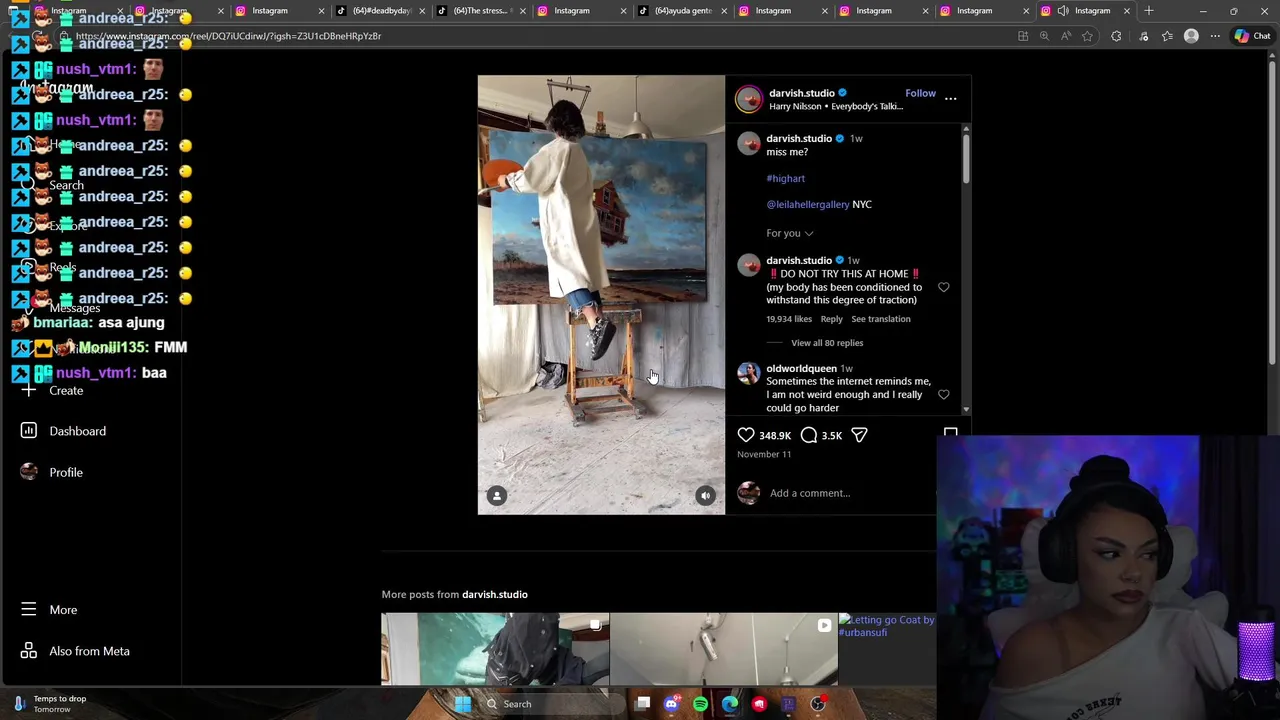Open the Windows Start button
Screen dimensions: 1280x720
[x=462, y=704]
